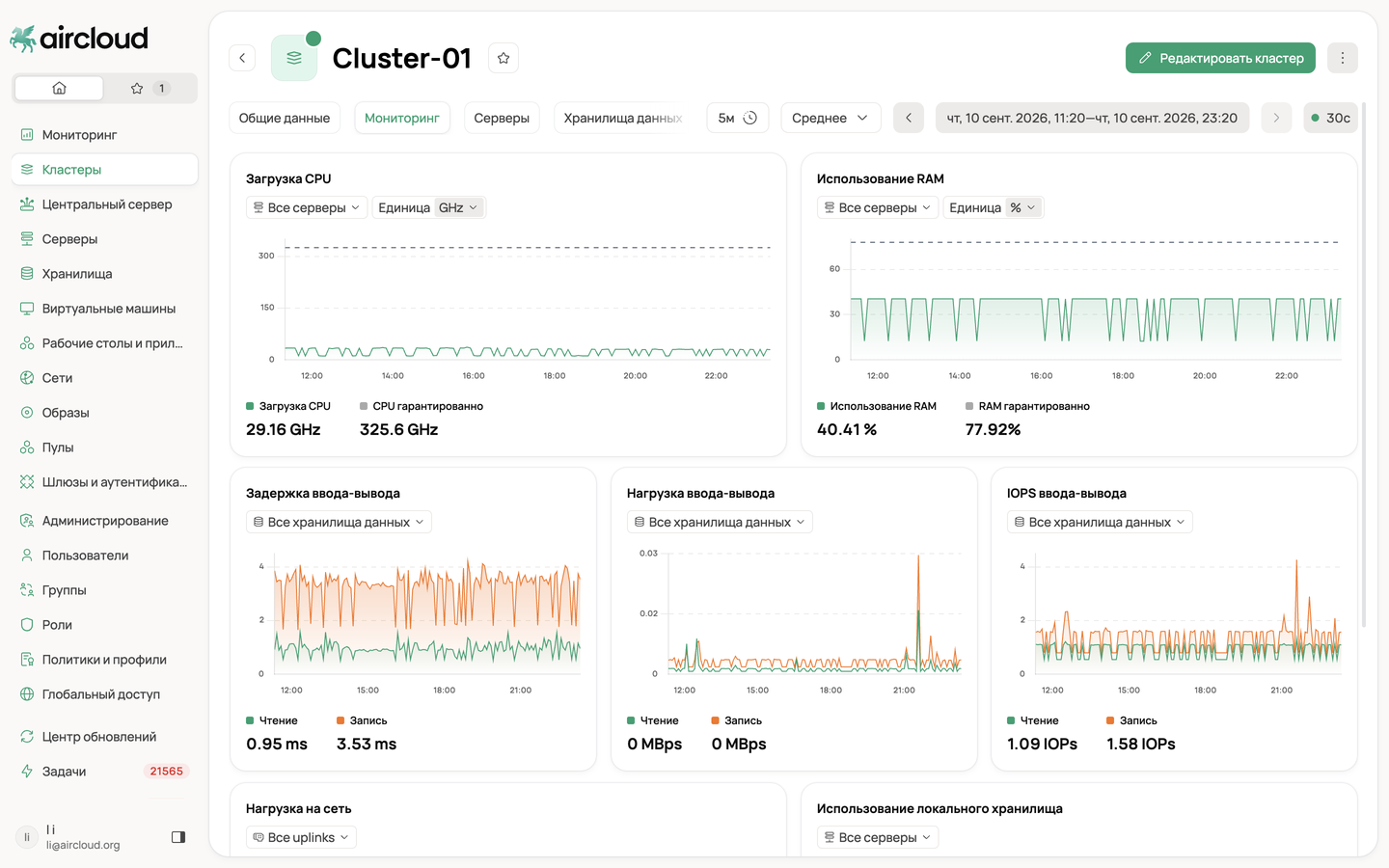Image resolution: width=1389 pixels, height=868 pixels.
Task: Open Политики и профили section
Action: click(x=104, y=660)
